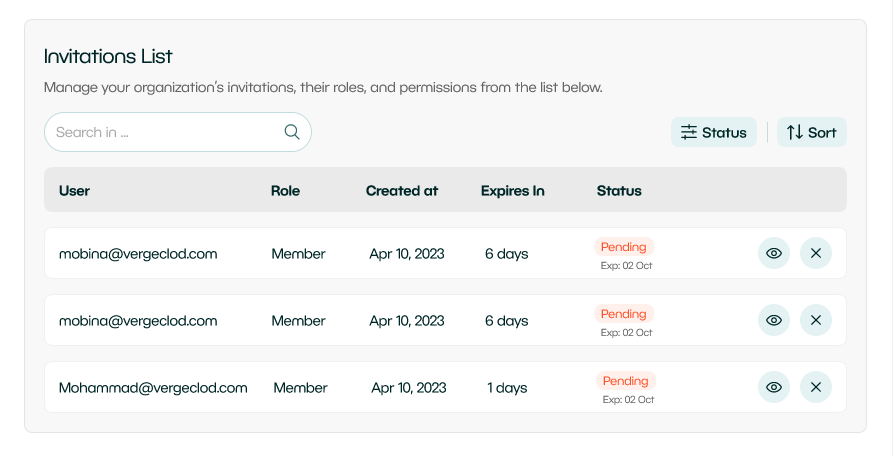893x457 pixels.
Task: Click the eye icon in the second row
Action: [x=774, y=320]
